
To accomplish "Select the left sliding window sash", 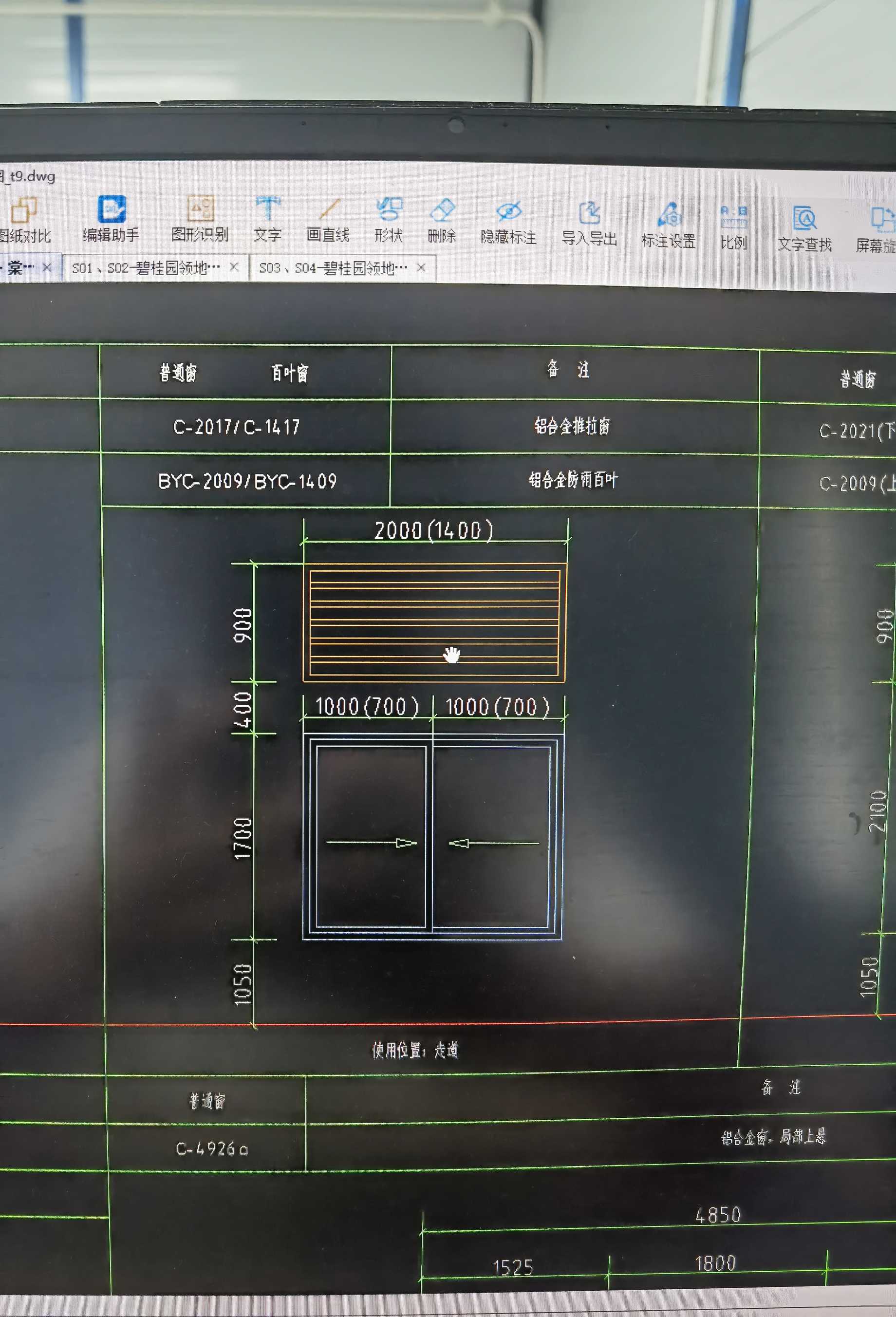I will [x=371, y=837].
